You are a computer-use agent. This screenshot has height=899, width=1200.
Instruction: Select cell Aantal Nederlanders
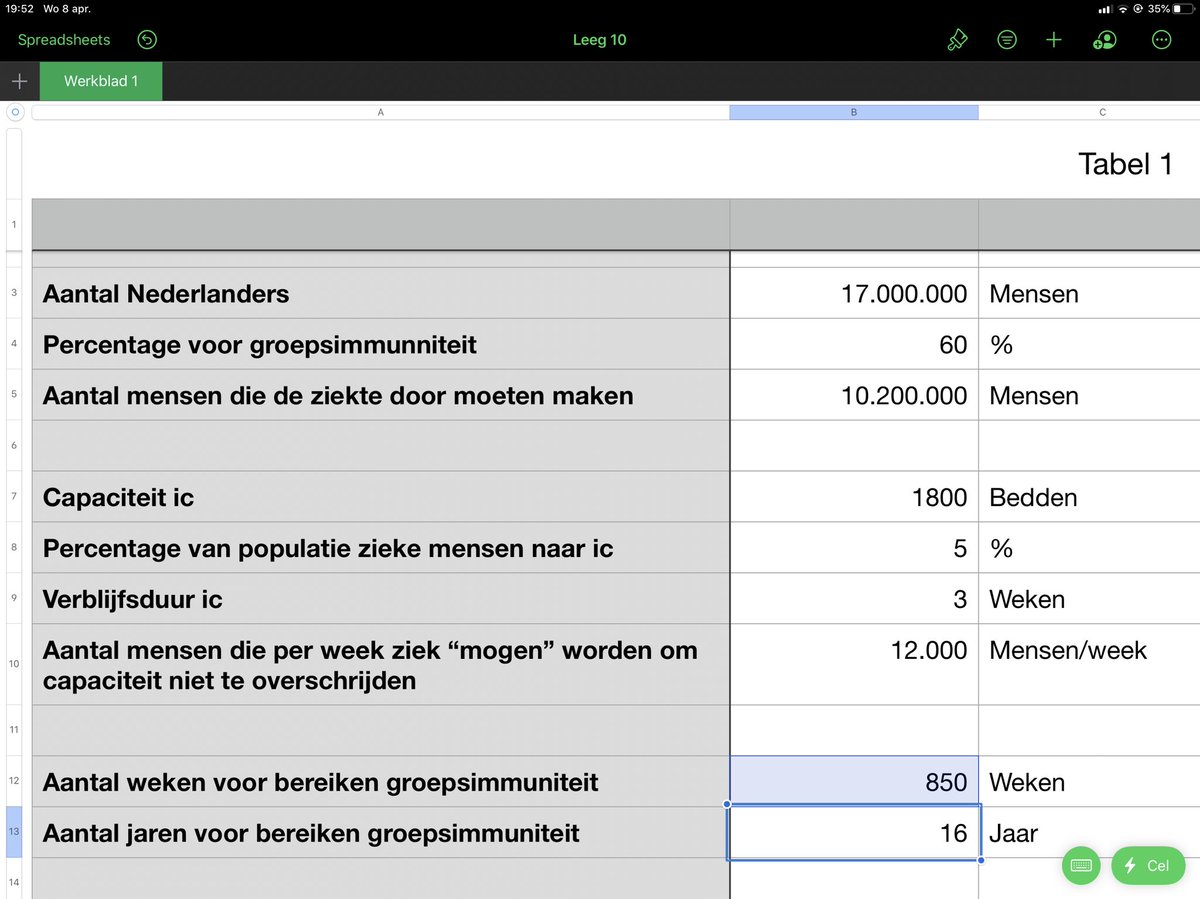click(x=381, y=294)
